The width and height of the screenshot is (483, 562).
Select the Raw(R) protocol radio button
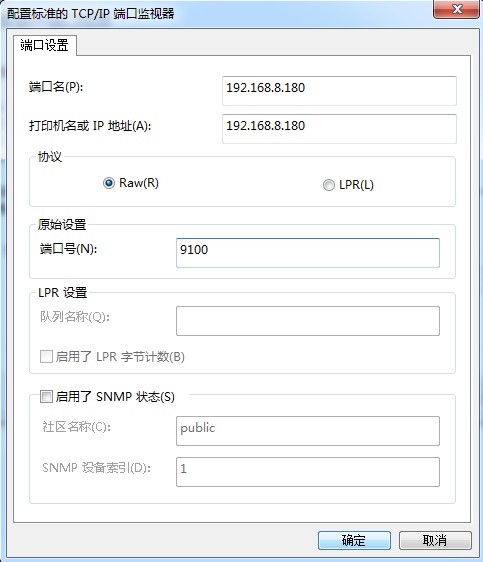[x=109, y=183]
